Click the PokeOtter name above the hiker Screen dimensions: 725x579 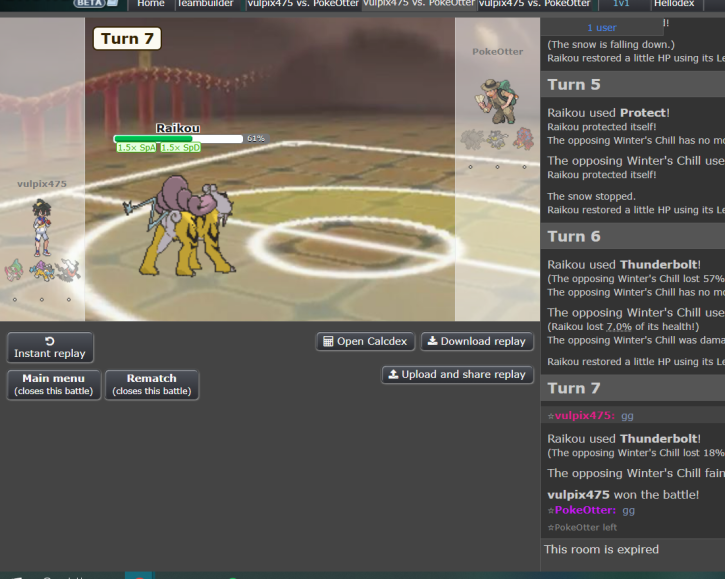click(x=498, y=51)
